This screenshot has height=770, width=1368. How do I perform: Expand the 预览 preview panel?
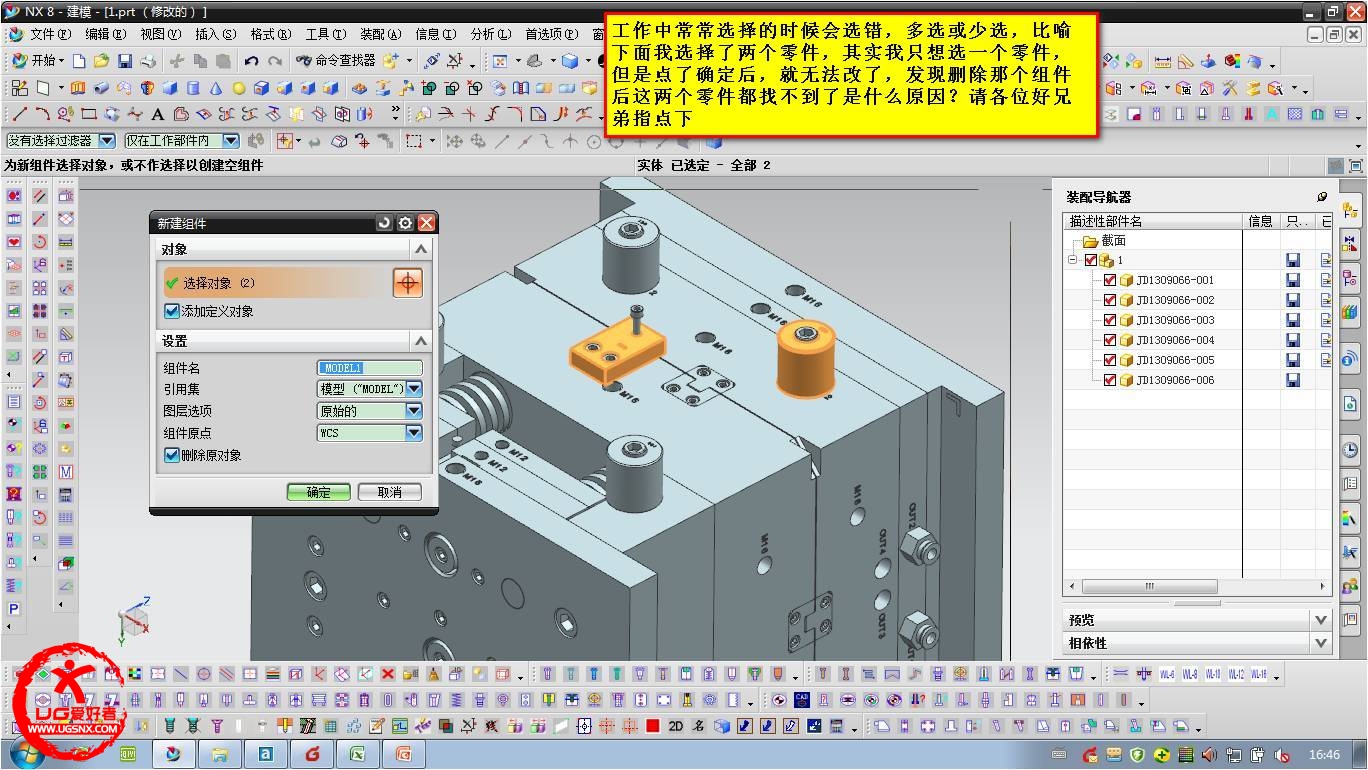[x=1321, y=620]
